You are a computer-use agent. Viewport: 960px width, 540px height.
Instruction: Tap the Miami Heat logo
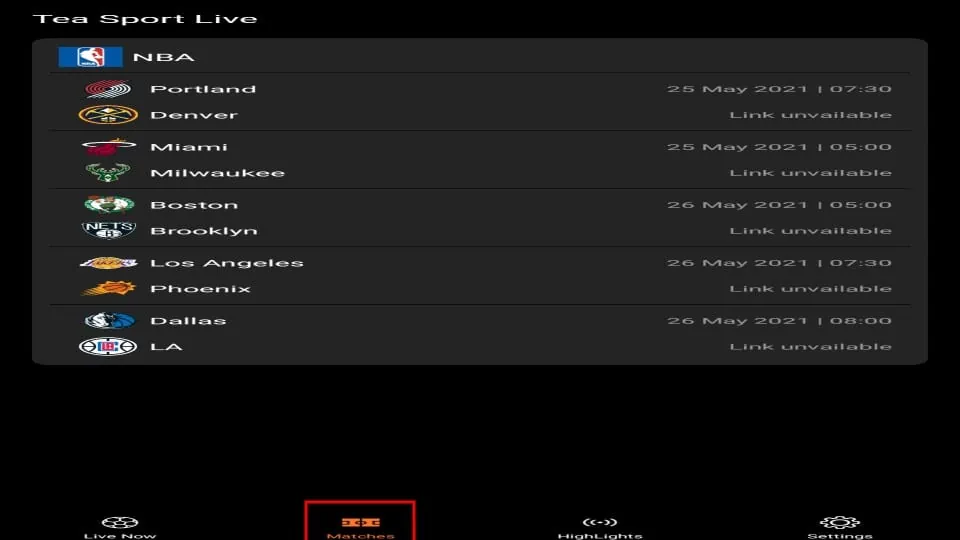tap(108, 147)
